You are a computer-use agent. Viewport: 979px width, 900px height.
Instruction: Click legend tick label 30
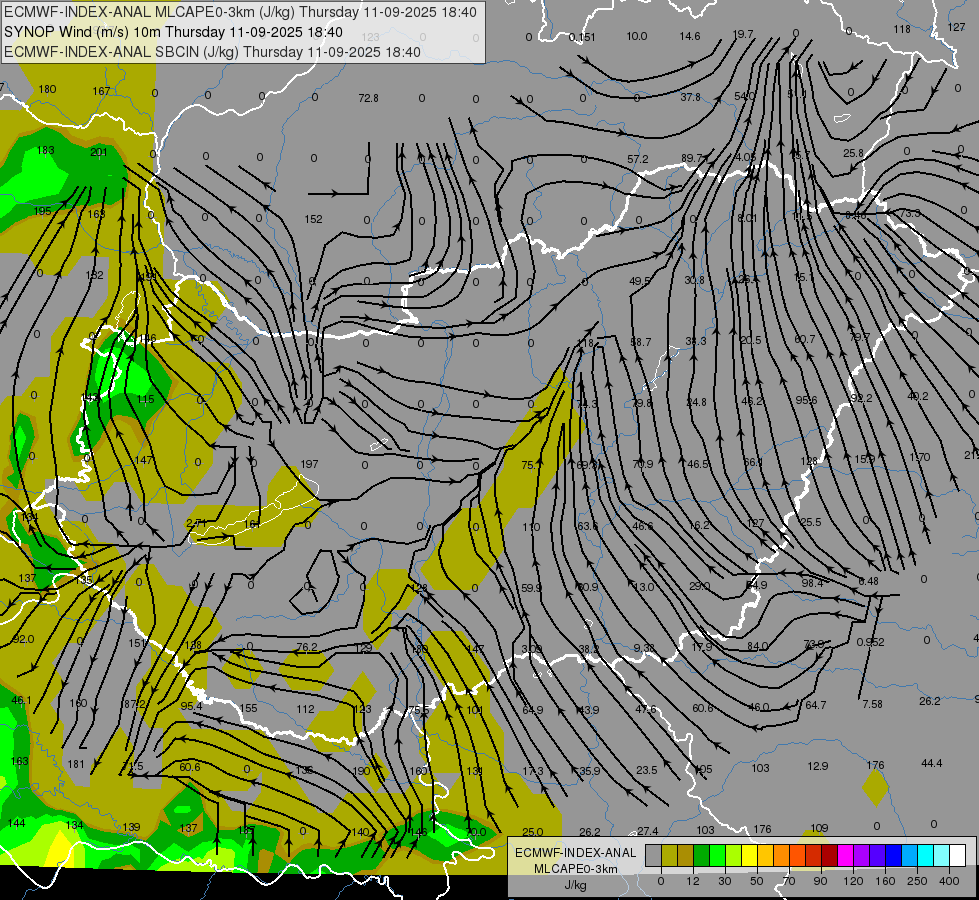click(724, 881)
